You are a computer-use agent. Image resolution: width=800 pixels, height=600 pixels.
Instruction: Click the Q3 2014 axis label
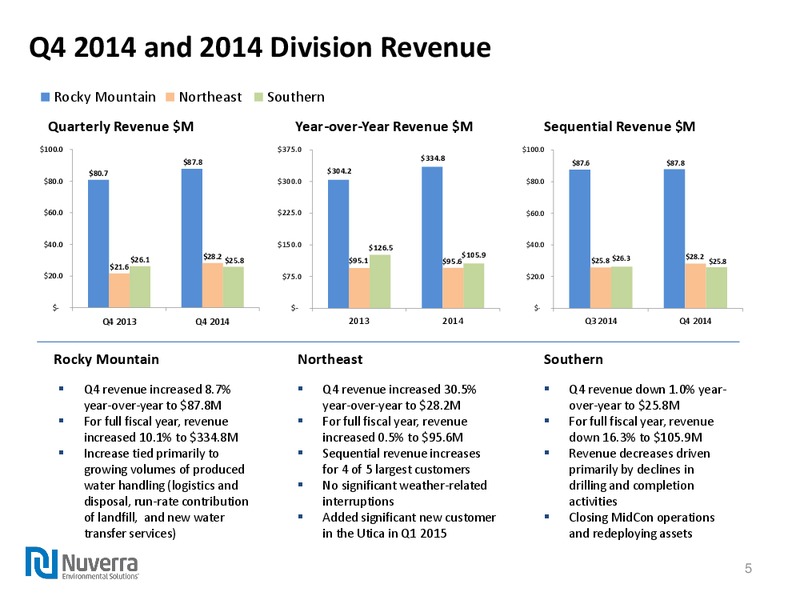(601, 321)
